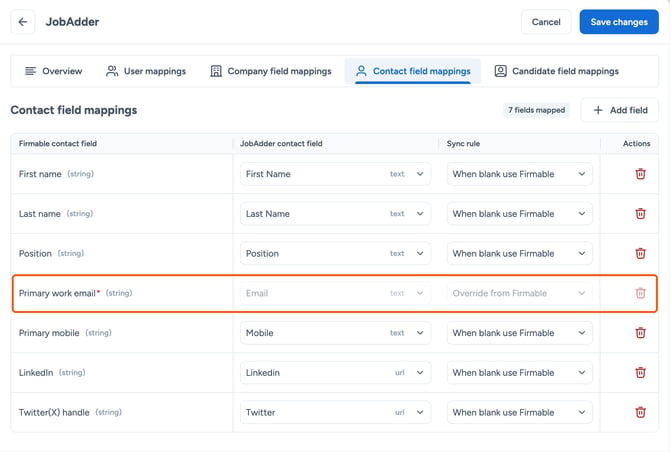Expand the sync rule dropdown for Position

click(x=520, y=253)
